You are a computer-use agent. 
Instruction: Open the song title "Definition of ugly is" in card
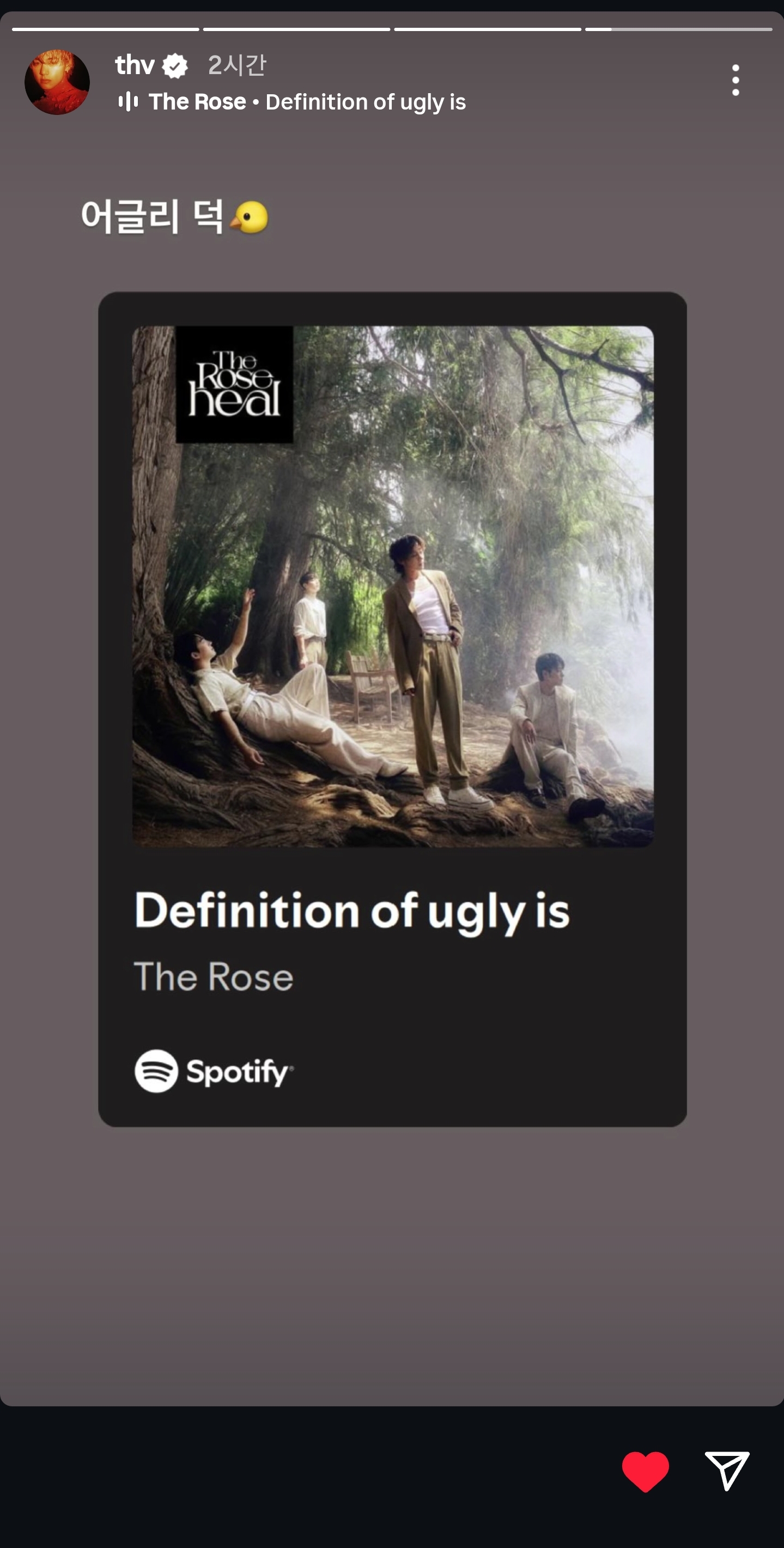(351, 910)
